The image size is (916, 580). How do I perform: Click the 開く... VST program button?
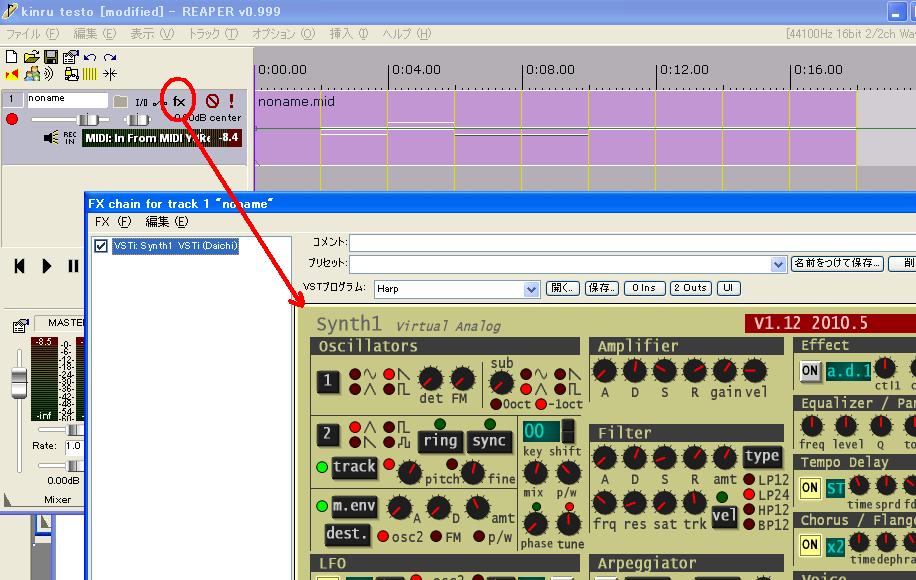pos(563,288)
